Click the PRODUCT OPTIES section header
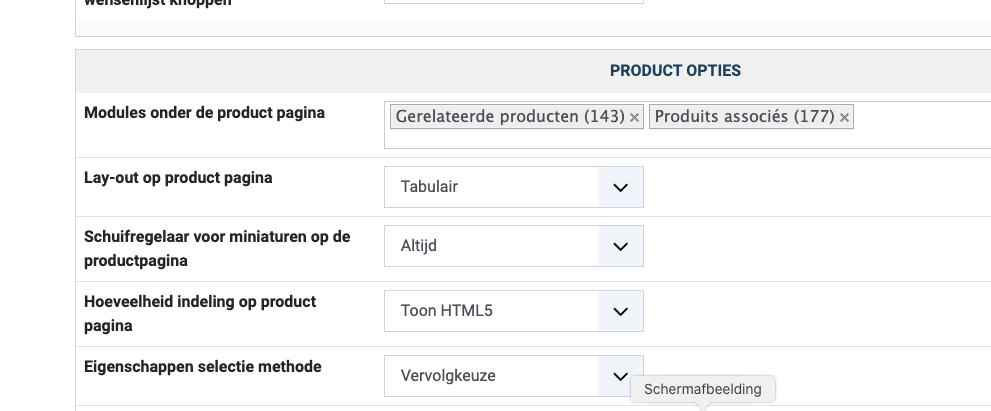Screen dimensions: 991x411 pyautogui.click(x=675, y=71)
